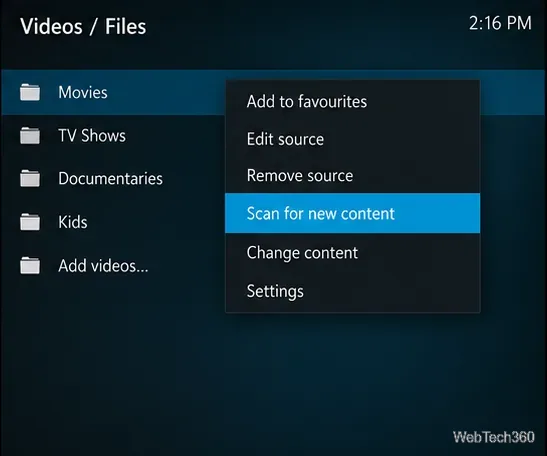
Task: Open the TV Shows source label
Action: pyautogui.click(x=92, y=135)
